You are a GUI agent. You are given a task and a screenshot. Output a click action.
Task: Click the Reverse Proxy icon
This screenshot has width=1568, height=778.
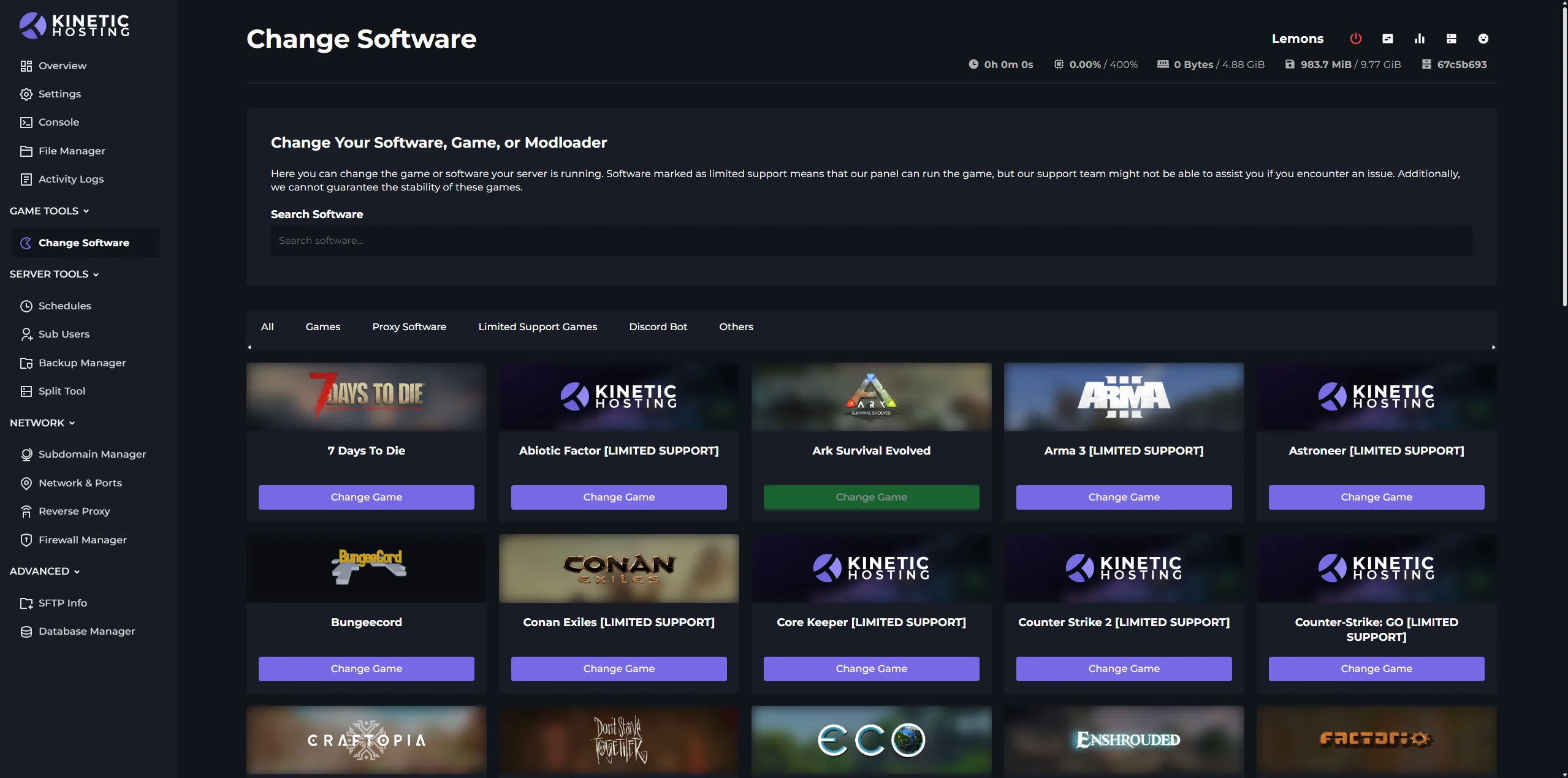(x=26, y=511)
